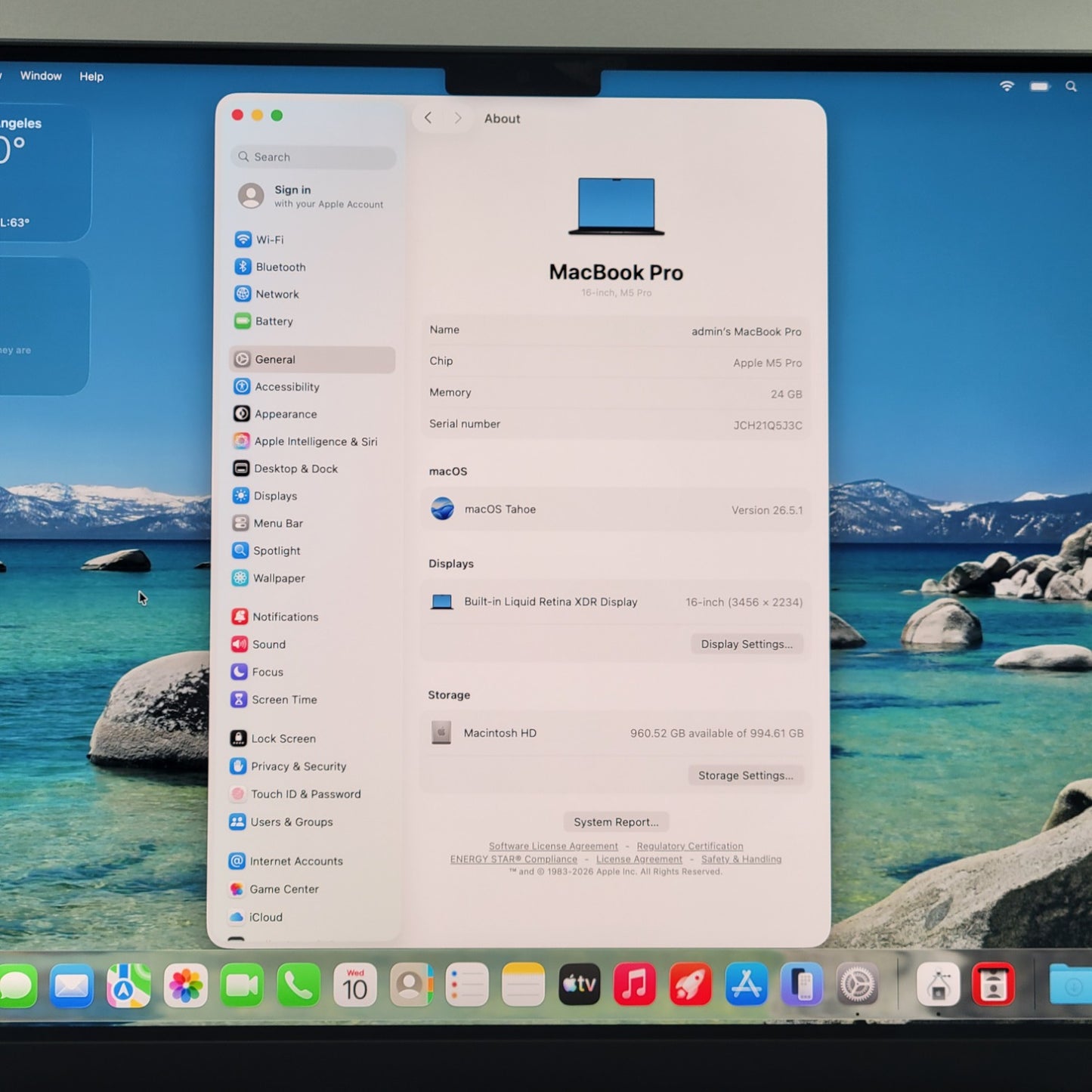Open the App Store from the Dock
1092x1092 pixels.
pos(747,985)
